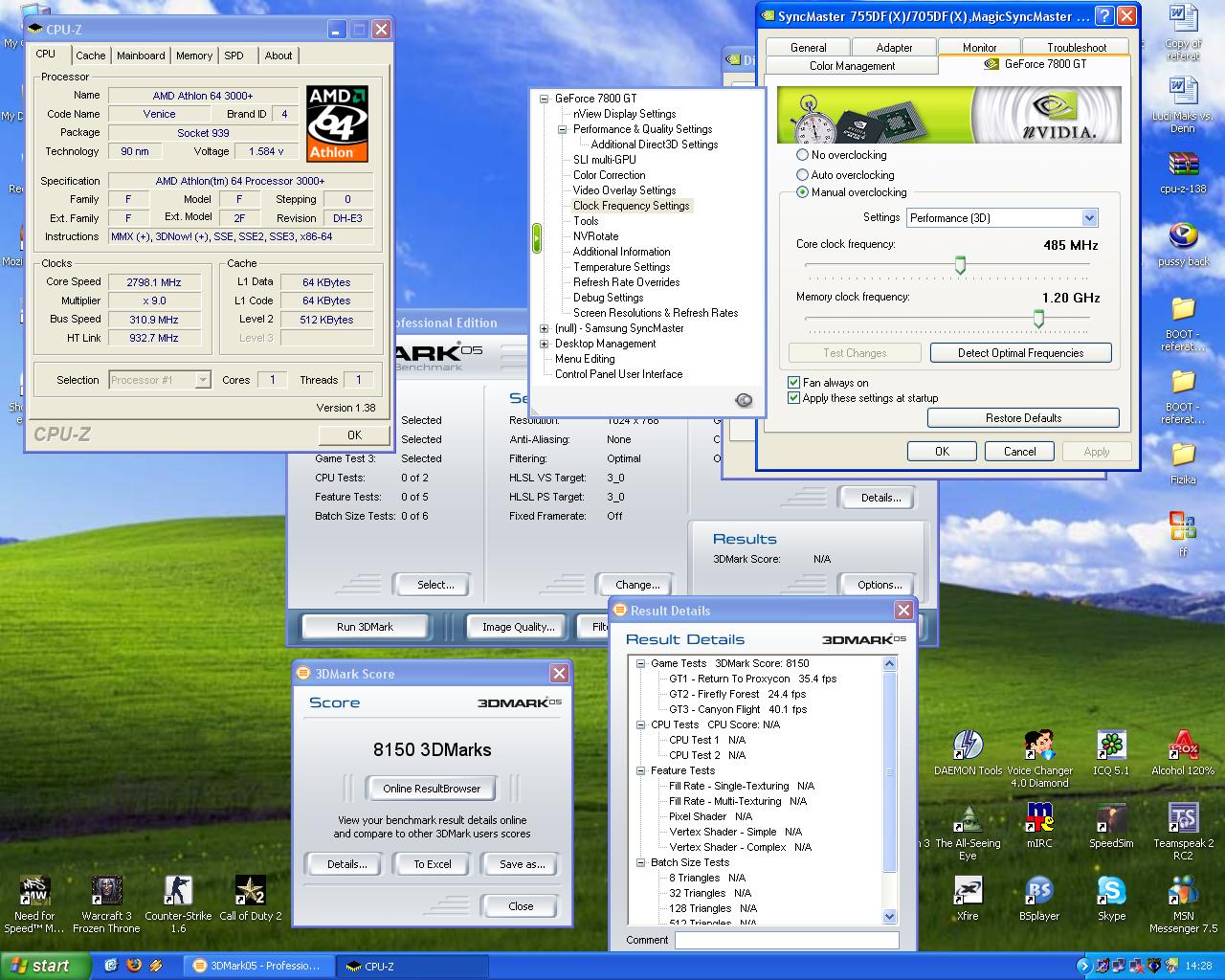The width and height of the screenshot is (1225, 980).
Task: Switch to Memory tab in CPU-Z
Action: (x=194, y=56)
